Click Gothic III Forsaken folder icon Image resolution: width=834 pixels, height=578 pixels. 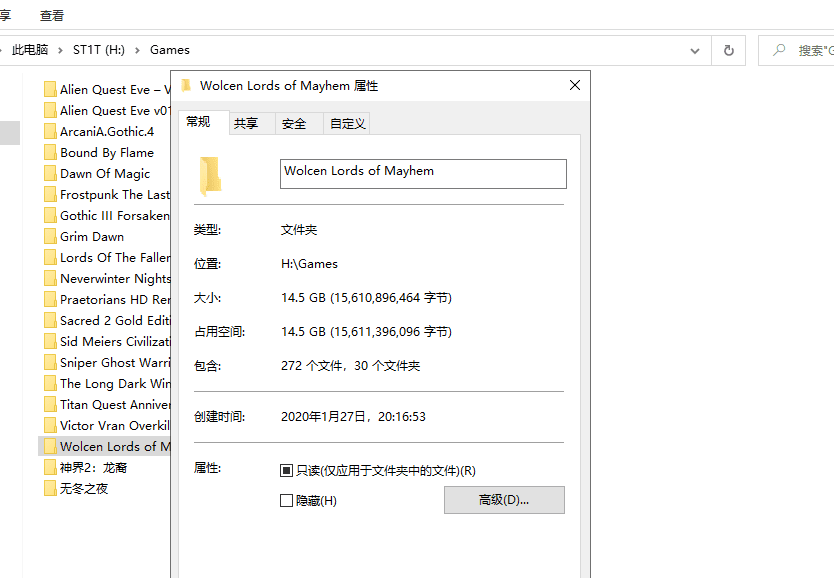click(x=51, y=215)
